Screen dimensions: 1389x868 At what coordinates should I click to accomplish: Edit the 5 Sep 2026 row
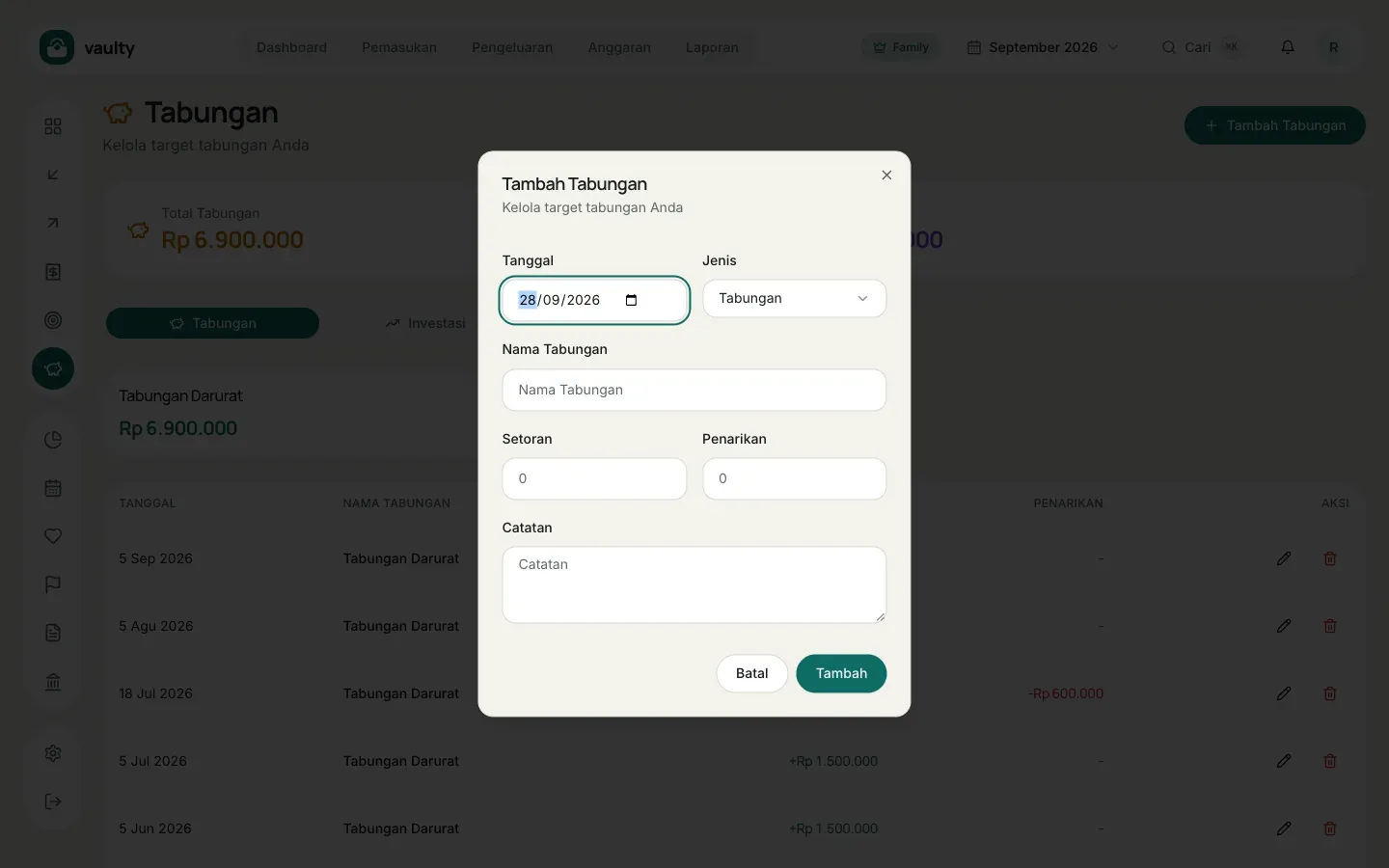coord(1284,558)
